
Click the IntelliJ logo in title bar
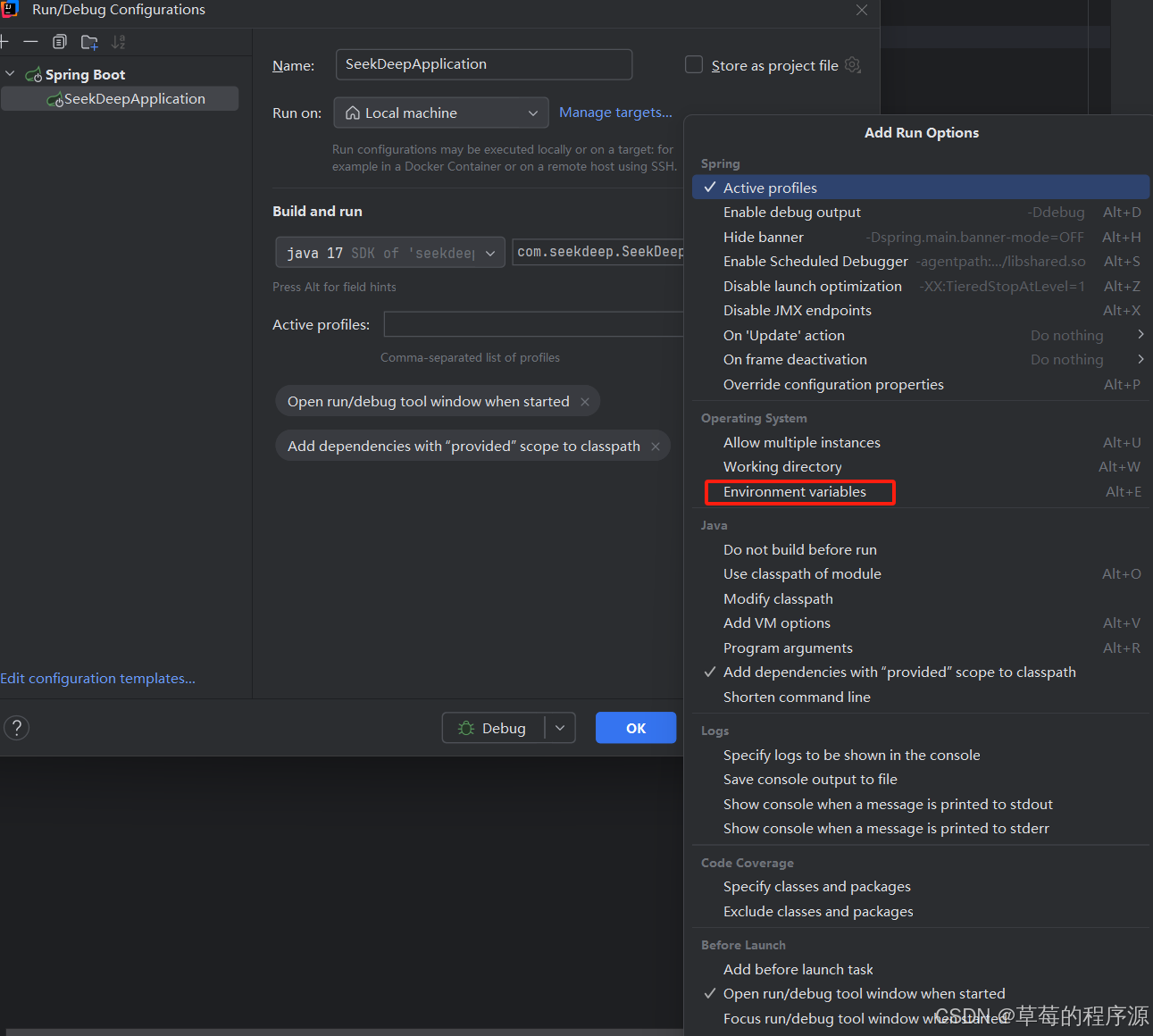(10, 9)
